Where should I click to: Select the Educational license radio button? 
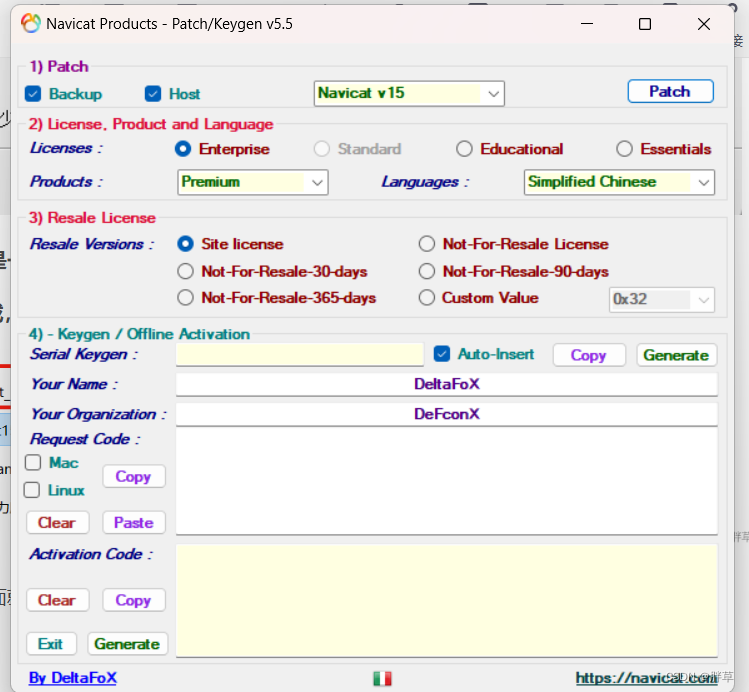pos(464,149)
